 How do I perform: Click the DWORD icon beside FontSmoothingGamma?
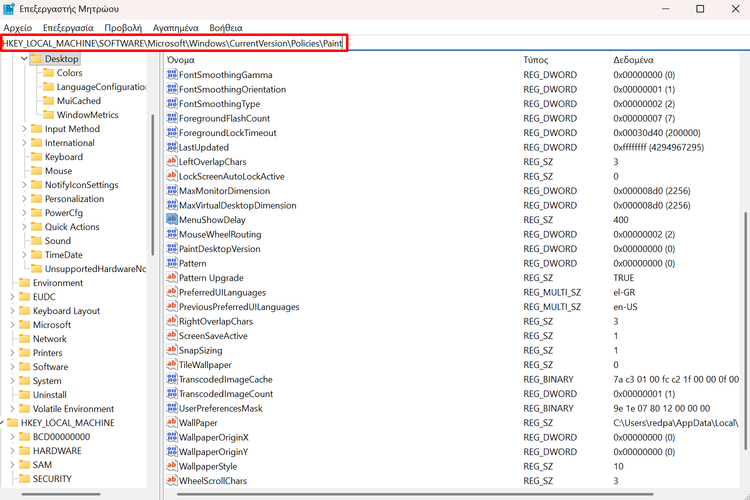pos(172,75)
